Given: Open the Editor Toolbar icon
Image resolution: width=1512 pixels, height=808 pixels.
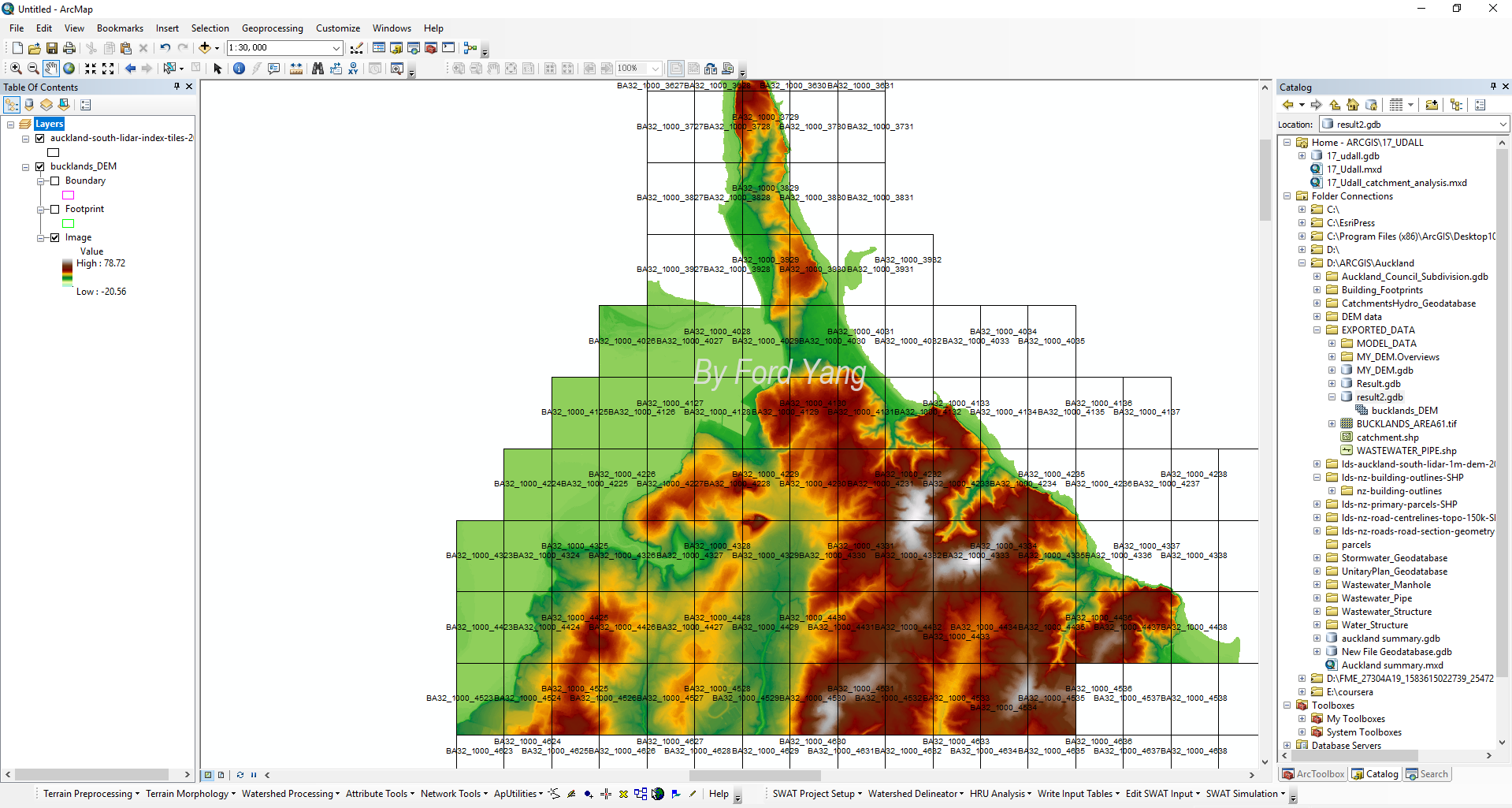Looking at the screenshot, I should click(x=357, y=48).
